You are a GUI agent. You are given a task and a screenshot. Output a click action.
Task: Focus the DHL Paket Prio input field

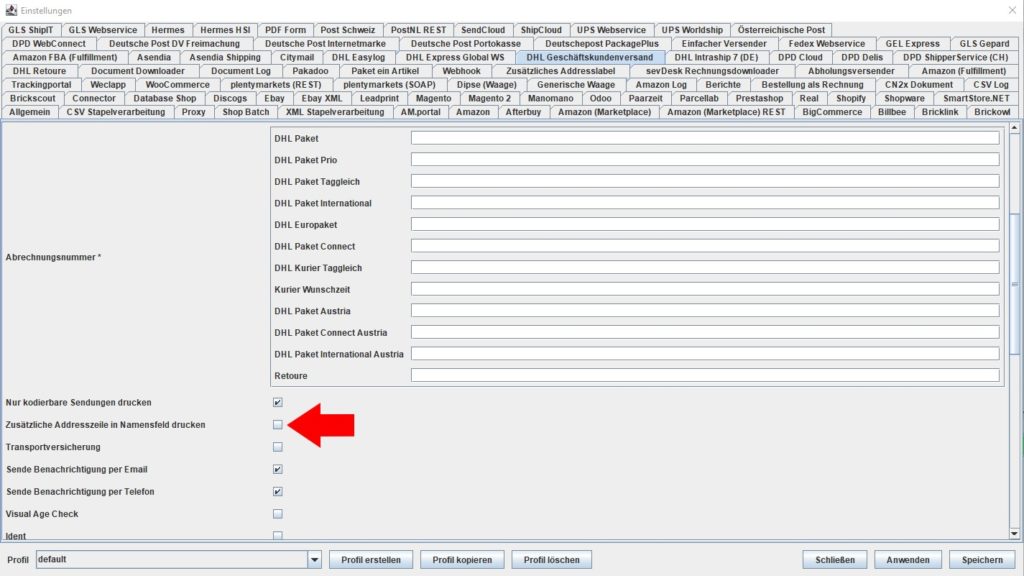tap(705, 159)
